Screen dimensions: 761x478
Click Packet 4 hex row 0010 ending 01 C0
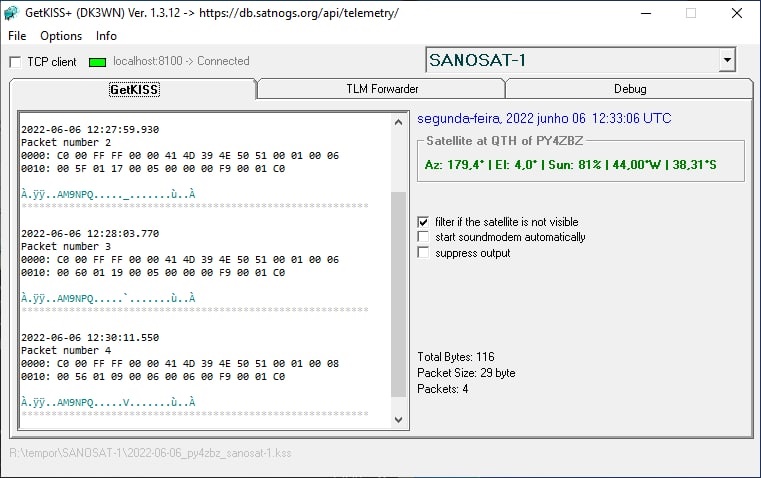click(153, 377)
